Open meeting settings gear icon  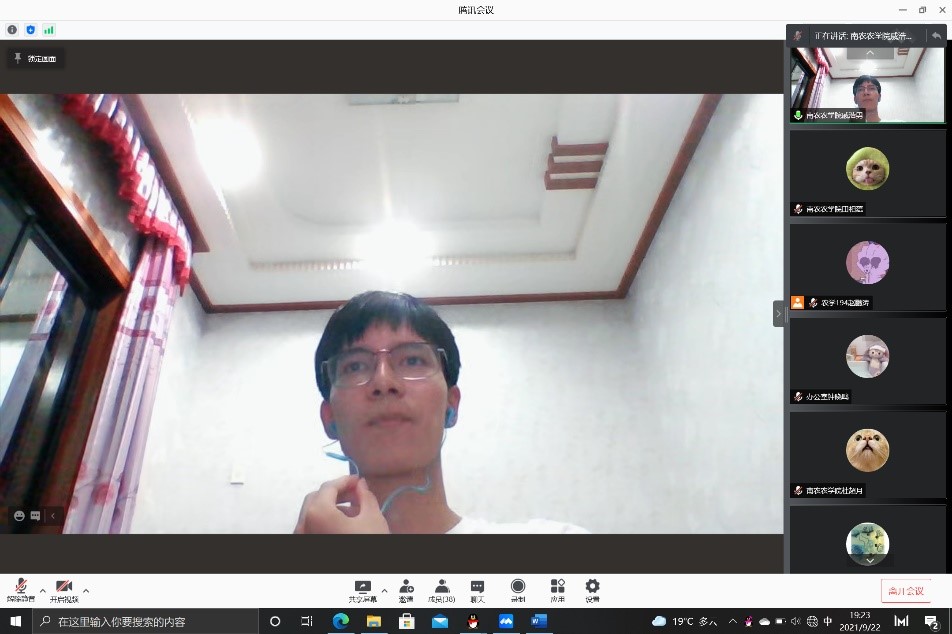coord(592,590)
